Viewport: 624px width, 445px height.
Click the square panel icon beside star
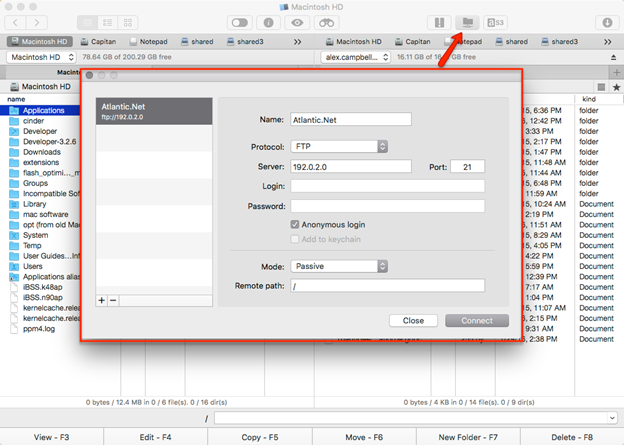(601, 87)
